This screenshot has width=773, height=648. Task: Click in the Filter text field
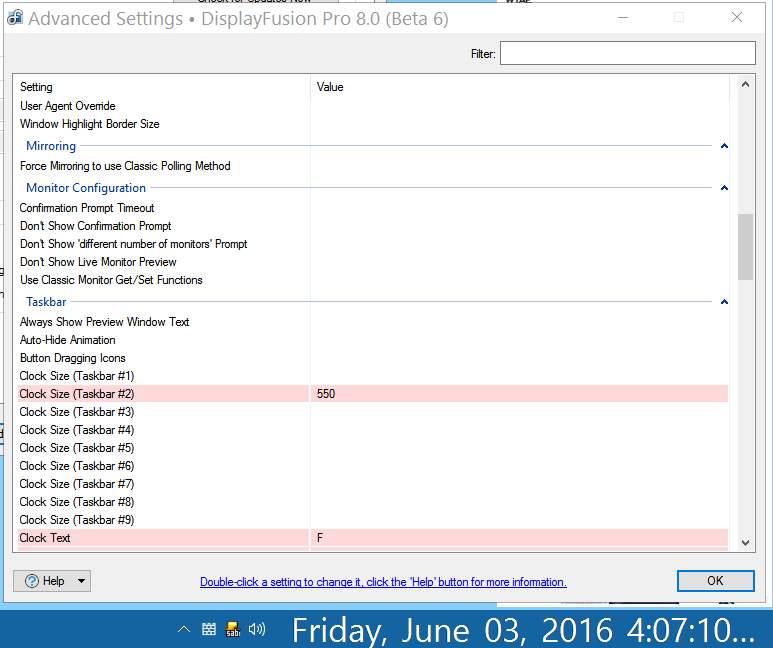coord(627,54)
